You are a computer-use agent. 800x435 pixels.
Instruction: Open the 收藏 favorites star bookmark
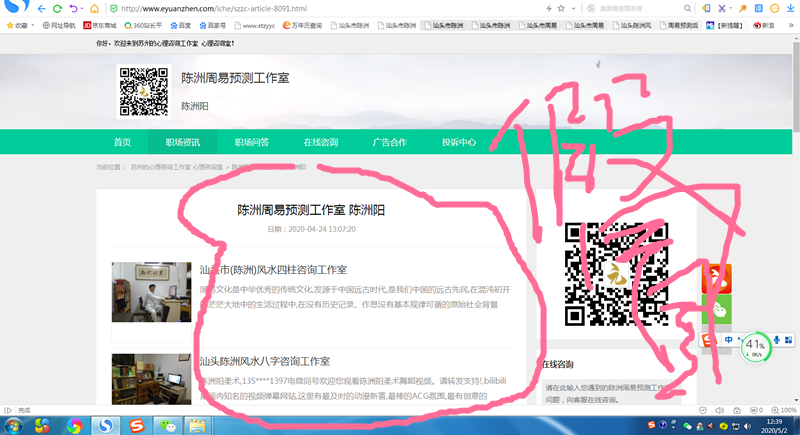[16, 25]
